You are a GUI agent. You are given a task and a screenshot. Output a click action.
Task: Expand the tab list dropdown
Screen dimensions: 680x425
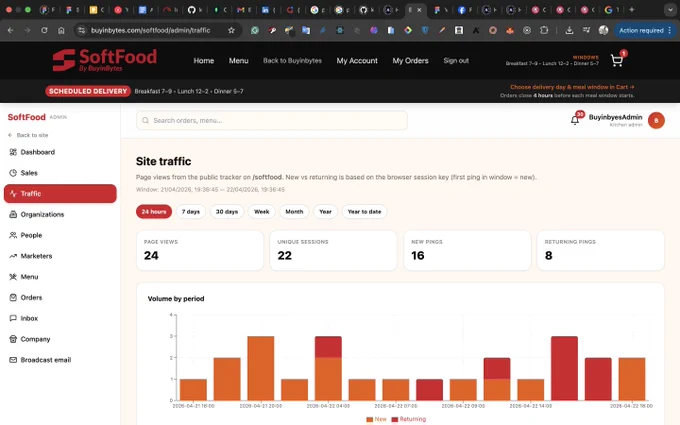(x=670, y=10)
